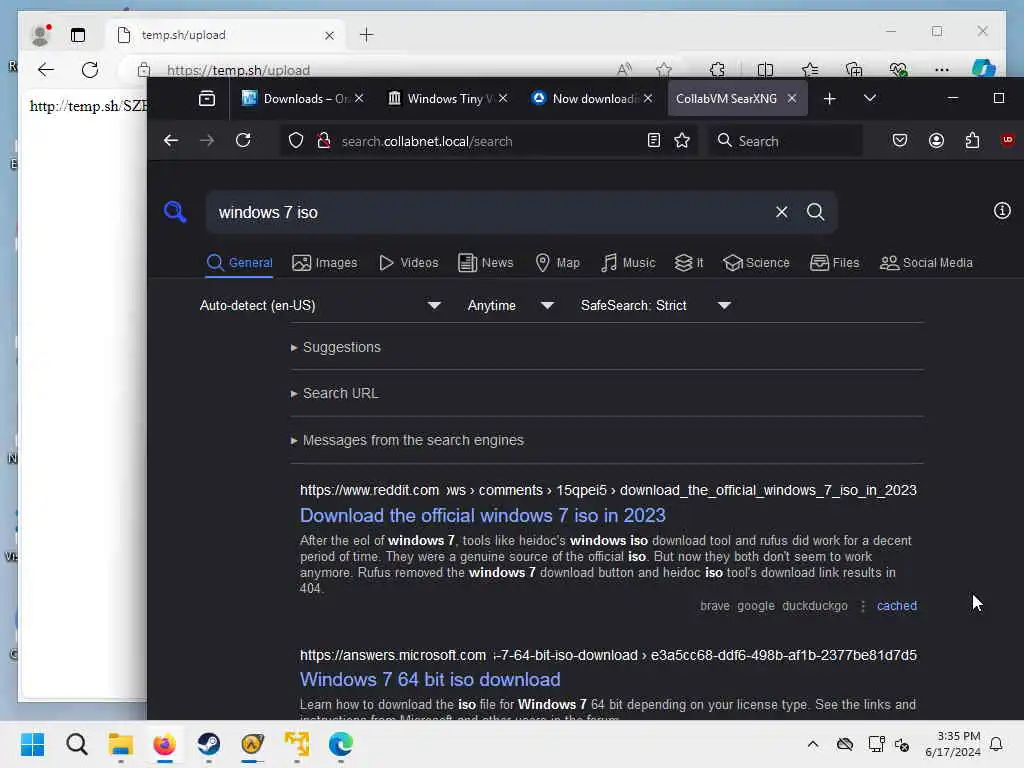Open Edge Copilot icon
The height and width of the screenshot is (768, 1024).
(984, 69)
